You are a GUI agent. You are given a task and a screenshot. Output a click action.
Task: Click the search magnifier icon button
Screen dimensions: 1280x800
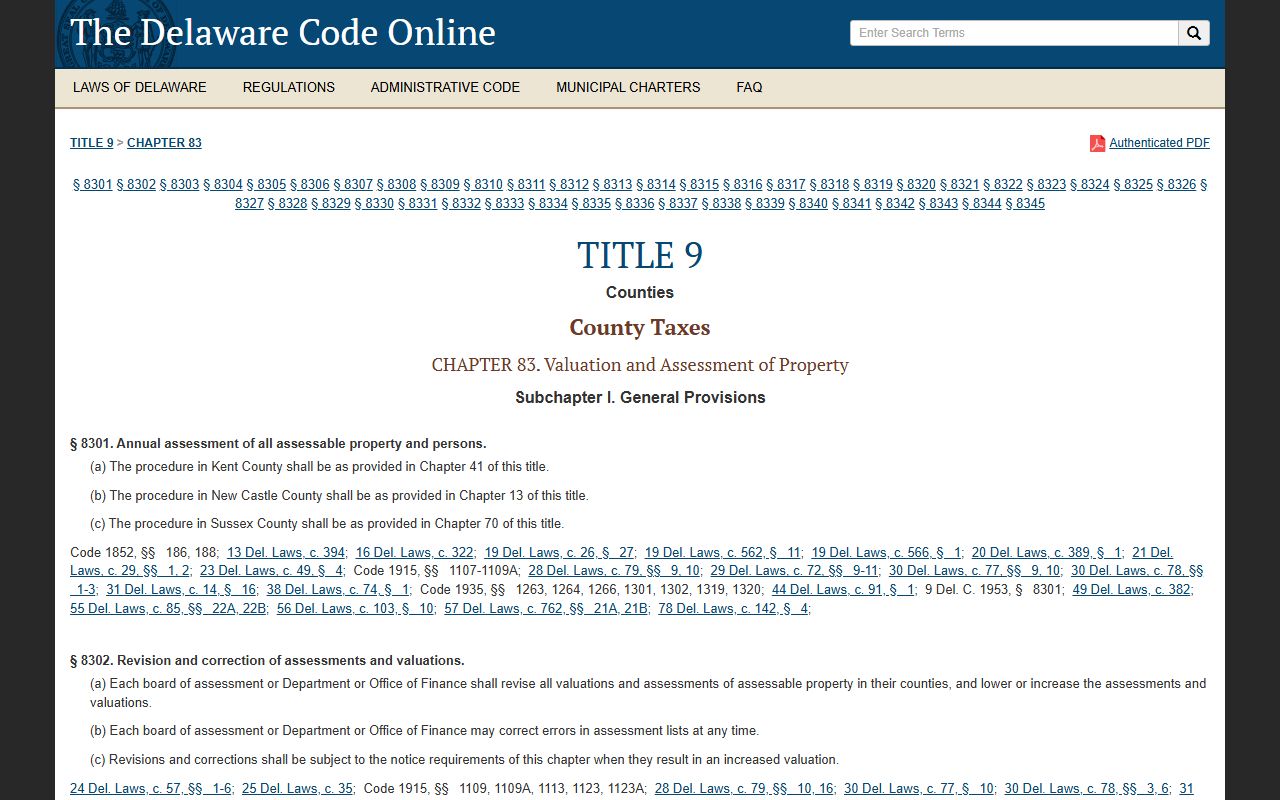tap(1194, 33)
